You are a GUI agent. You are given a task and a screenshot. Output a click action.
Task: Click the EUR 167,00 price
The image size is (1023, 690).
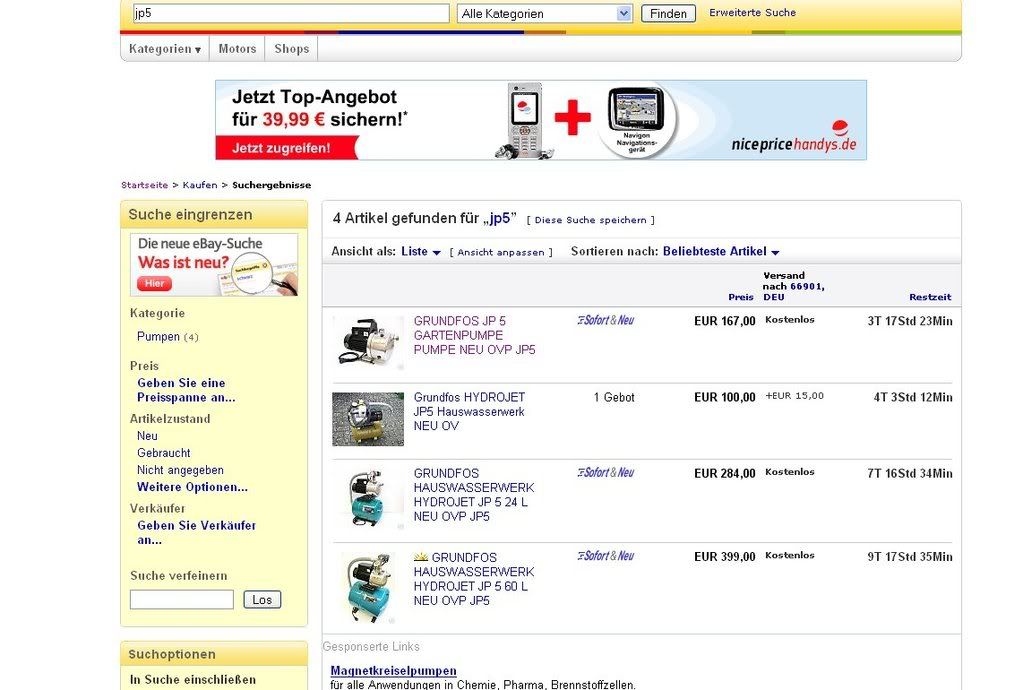[725, 321]
